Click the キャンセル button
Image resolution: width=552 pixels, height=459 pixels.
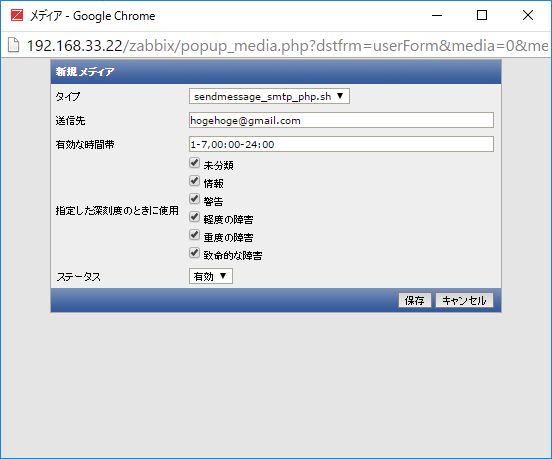[x=464, y=300]
